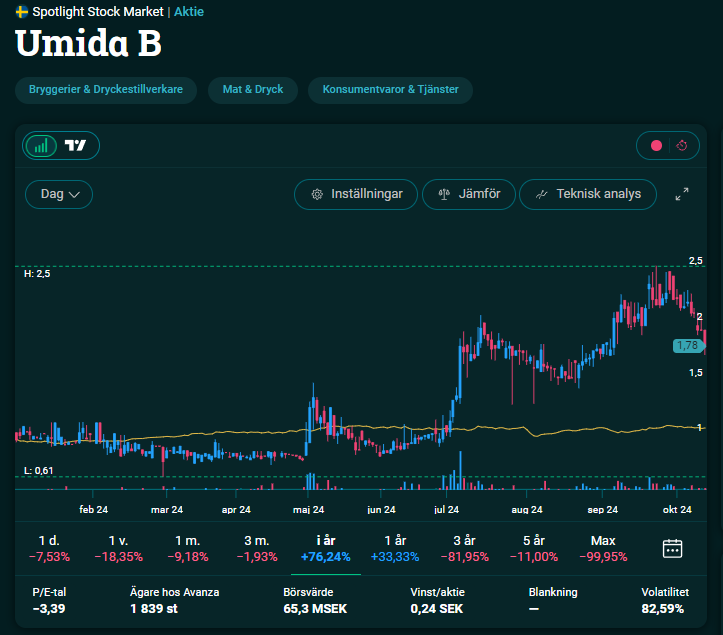Select the Max period tab
The width and height of the screenshot is (723, 635).
(x=603, y=548)
